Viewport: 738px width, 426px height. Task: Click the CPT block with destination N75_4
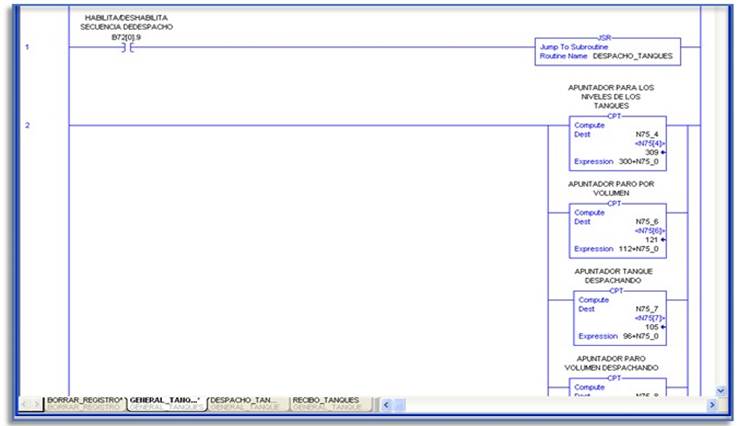[618, 143]
